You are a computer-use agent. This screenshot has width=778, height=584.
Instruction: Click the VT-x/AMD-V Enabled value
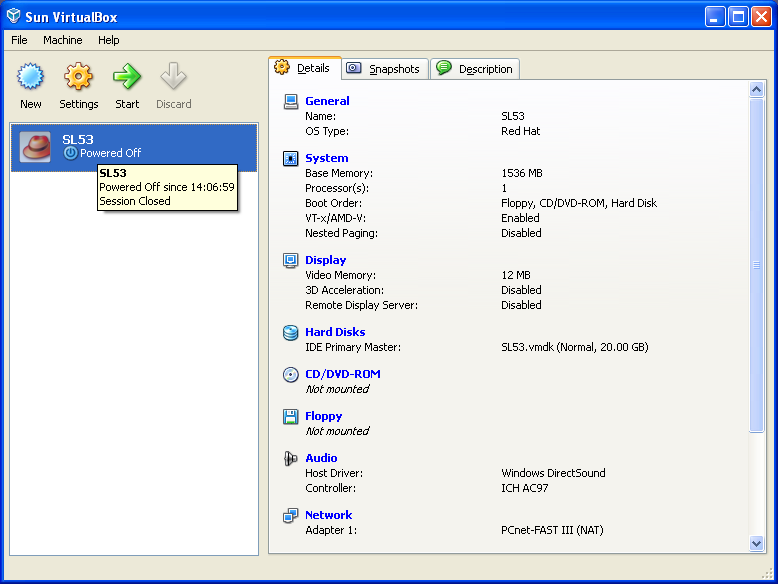520,218
